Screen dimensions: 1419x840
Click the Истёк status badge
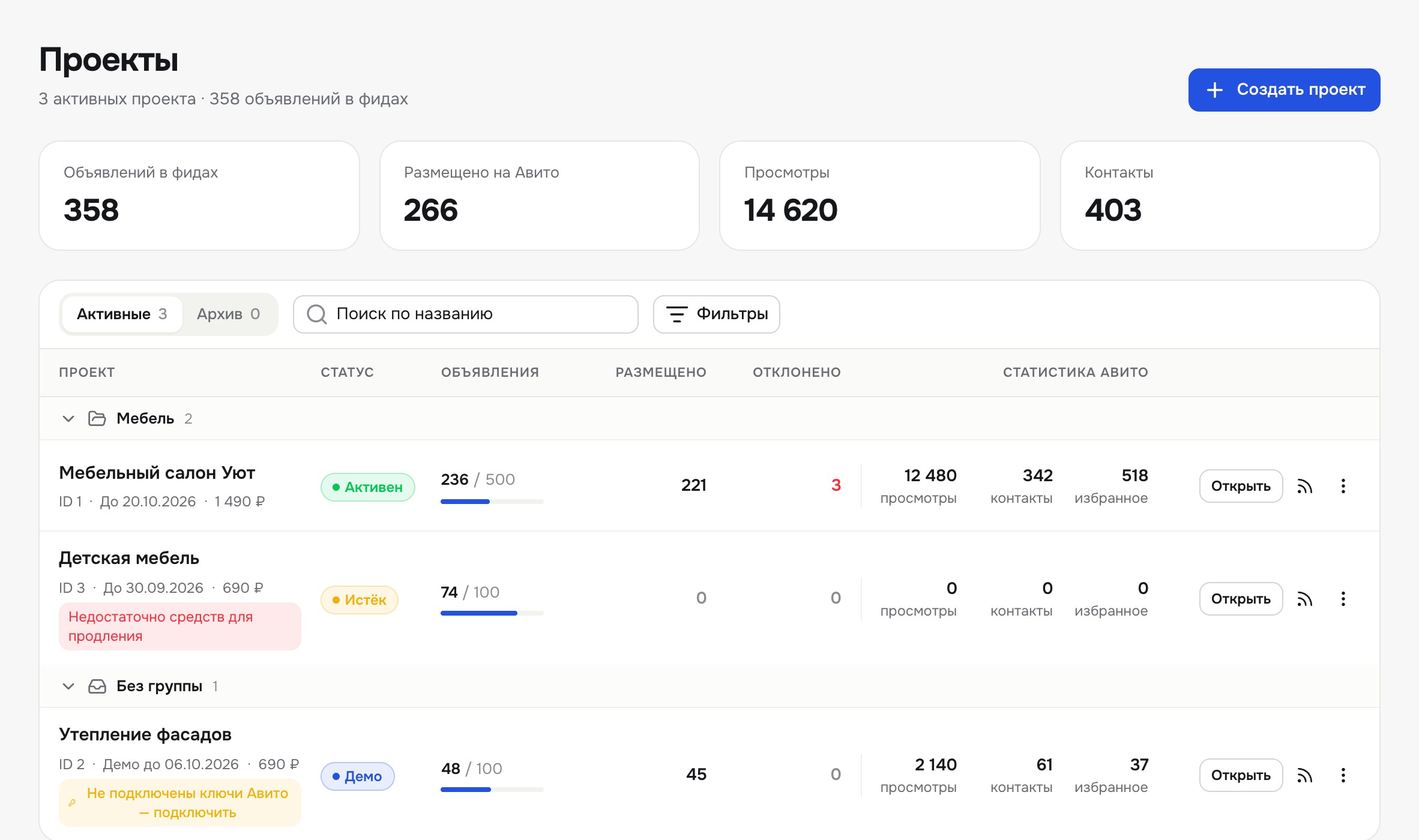tap(360, 599)
